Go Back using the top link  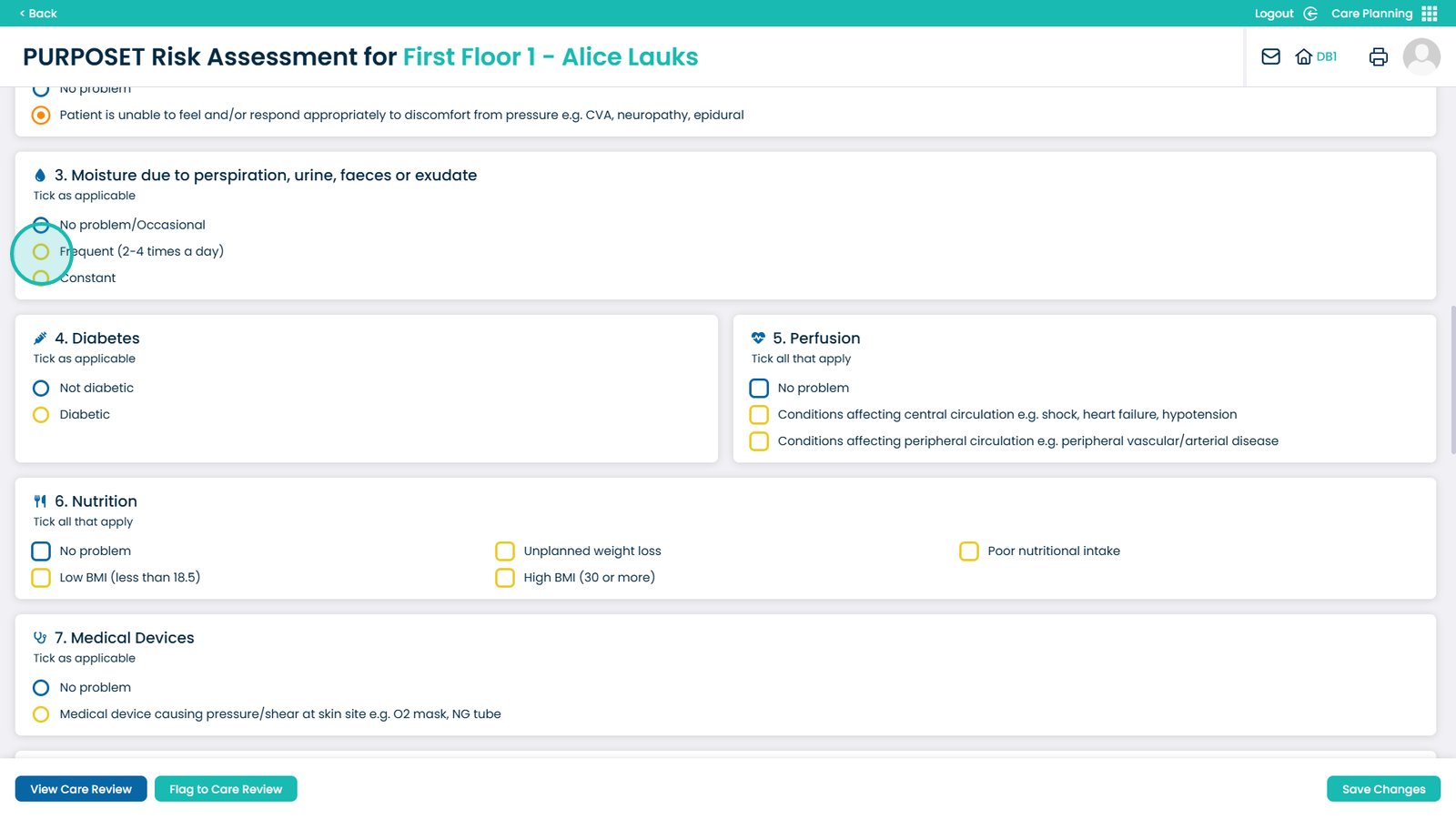point(38,14)
